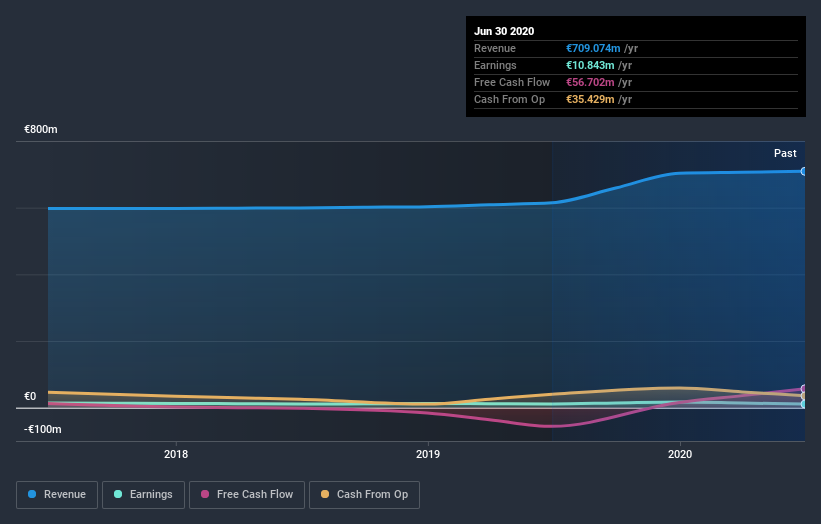The height and width of the screenshot is (524, 821).
Task: Toggle the Revenue legend button
Action: [x=57, y=495]
